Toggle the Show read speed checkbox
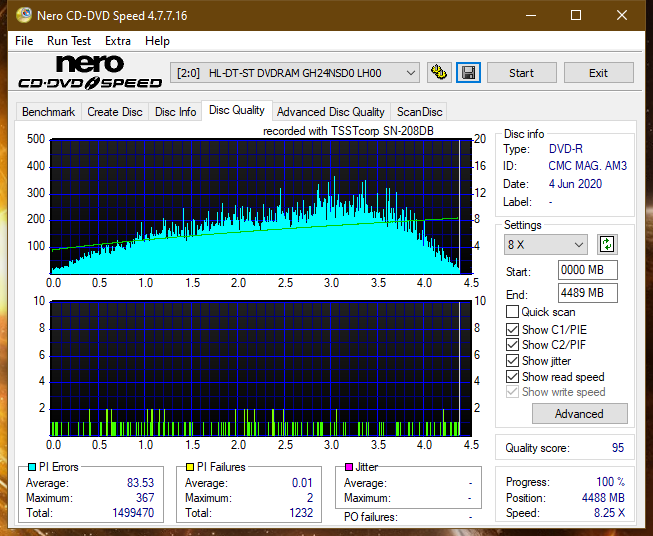 [x=512, y=376]
